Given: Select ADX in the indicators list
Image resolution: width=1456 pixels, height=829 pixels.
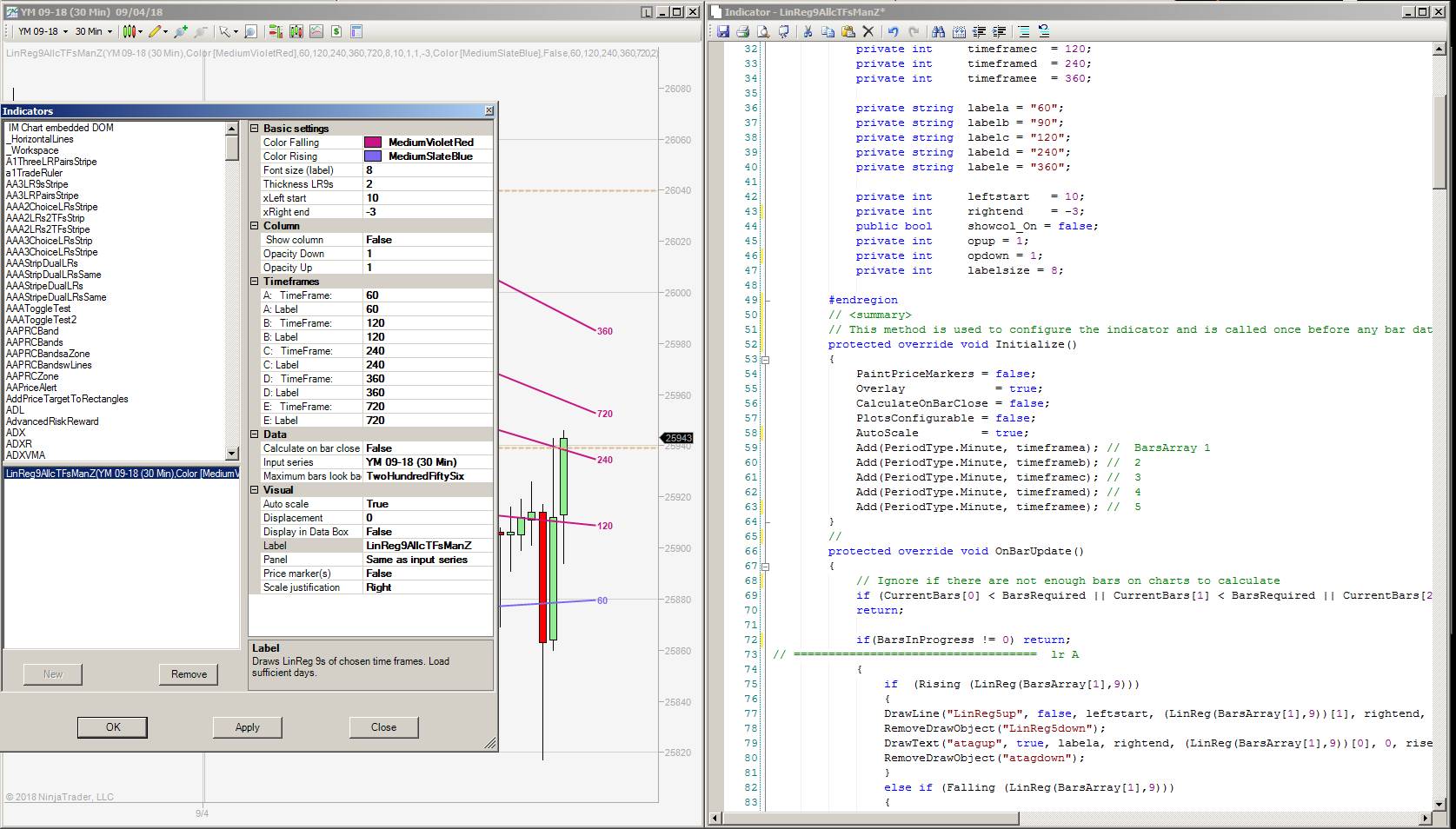Looking at the screenshot, I should coord(16,433).
